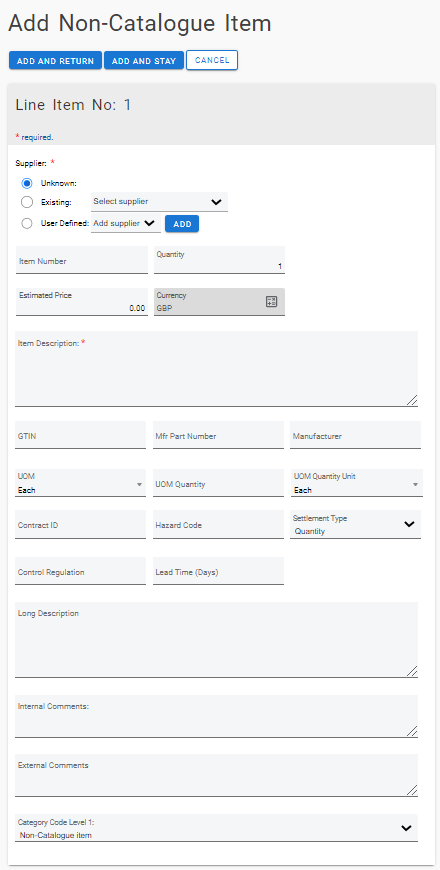Open the UOM dropdown showing Each

tap(80, 483)
